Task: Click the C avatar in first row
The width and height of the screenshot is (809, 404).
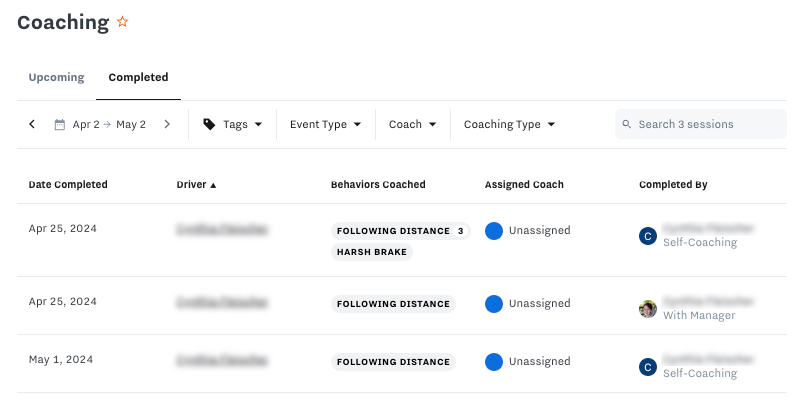Action: tap(648, 236)
